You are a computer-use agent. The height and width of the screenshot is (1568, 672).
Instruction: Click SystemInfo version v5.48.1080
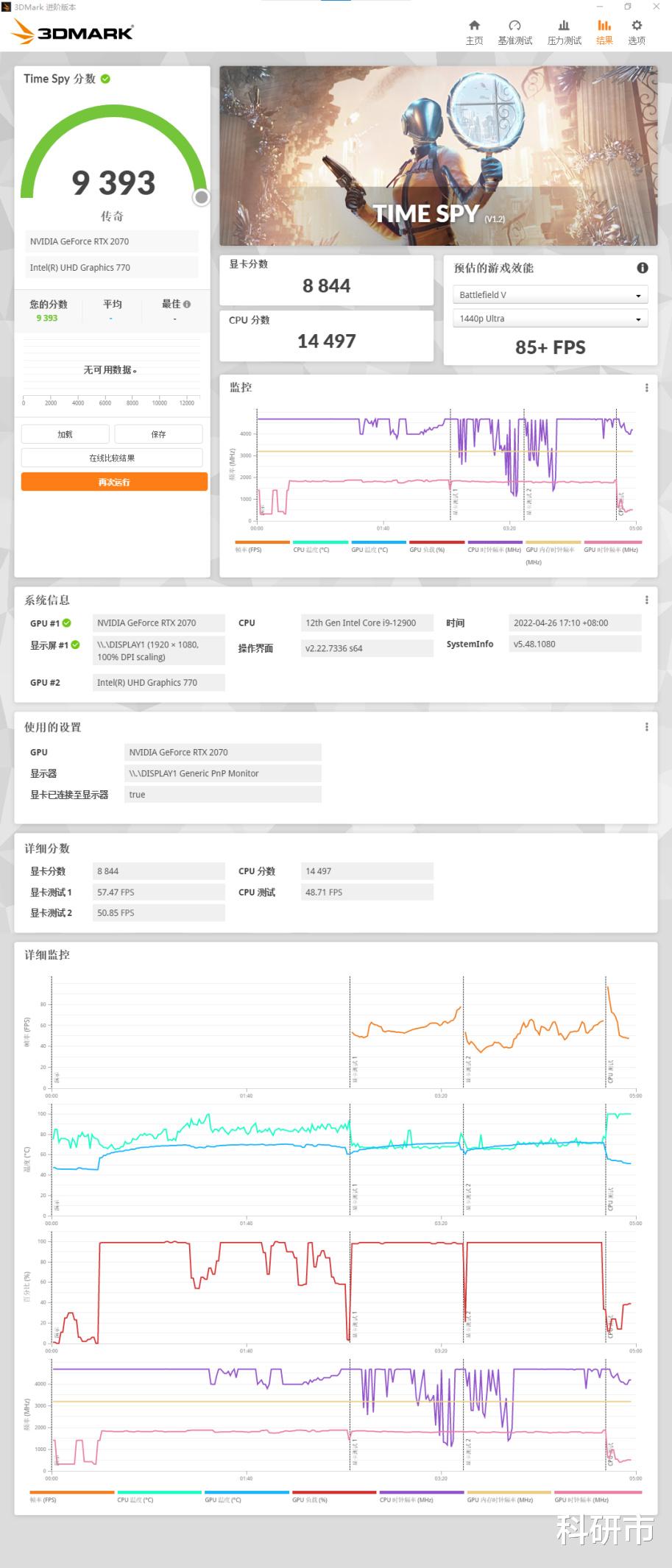[575, 644]
